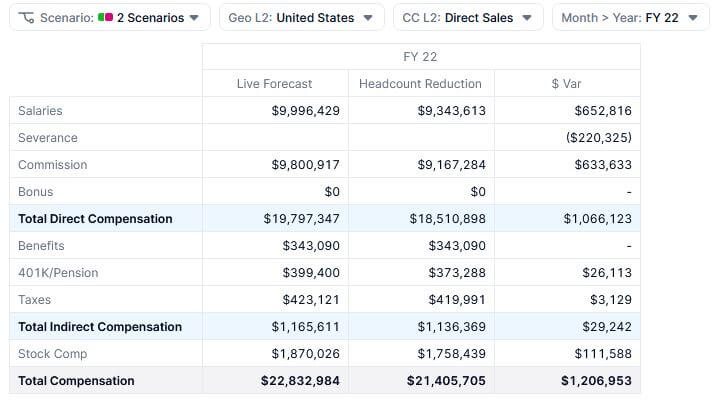Click the Total Indirect Compensation row label
Image resolution: width=714 pixels, height=405 pixels.
pyautogui.click(x=100, y=327)
